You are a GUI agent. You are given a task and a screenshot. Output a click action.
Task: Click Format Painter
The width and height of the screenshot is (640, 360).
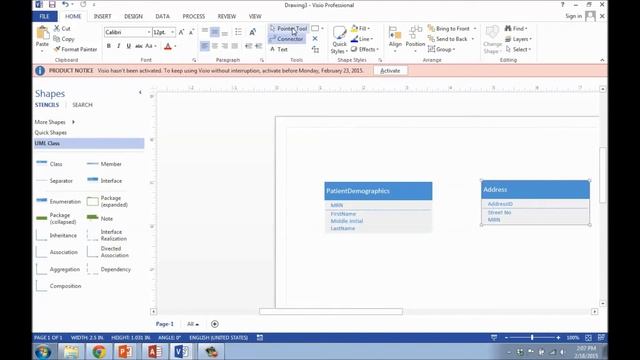76,49
